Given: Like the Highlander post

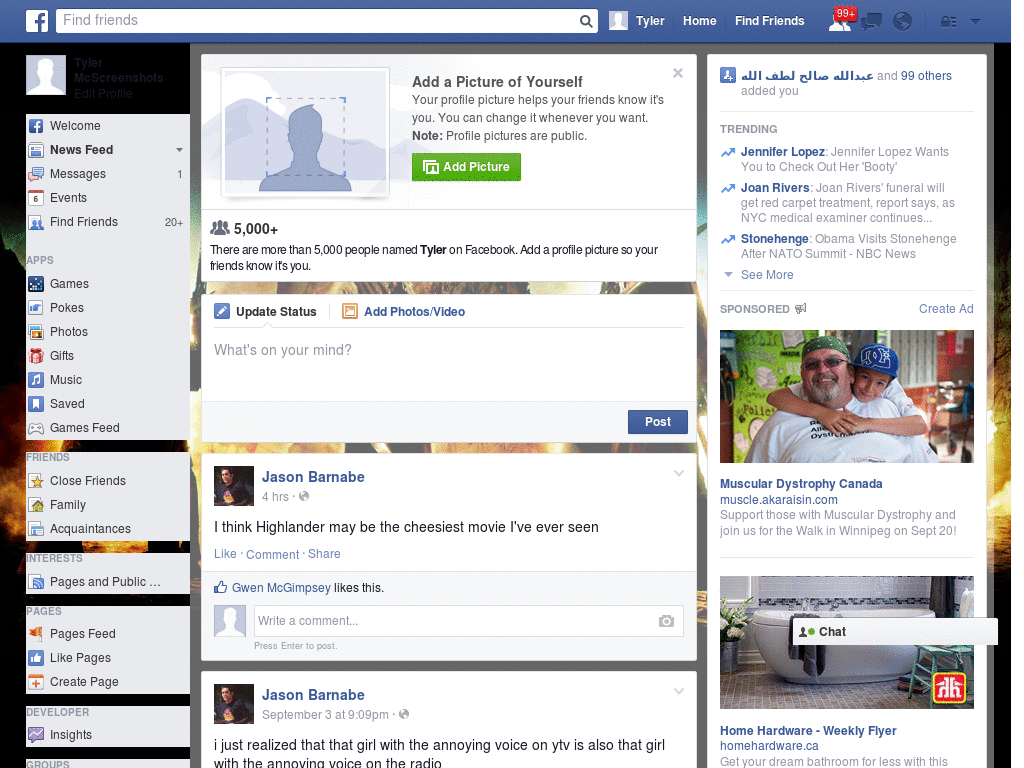Looking at the screenshot, I should 225,554.
